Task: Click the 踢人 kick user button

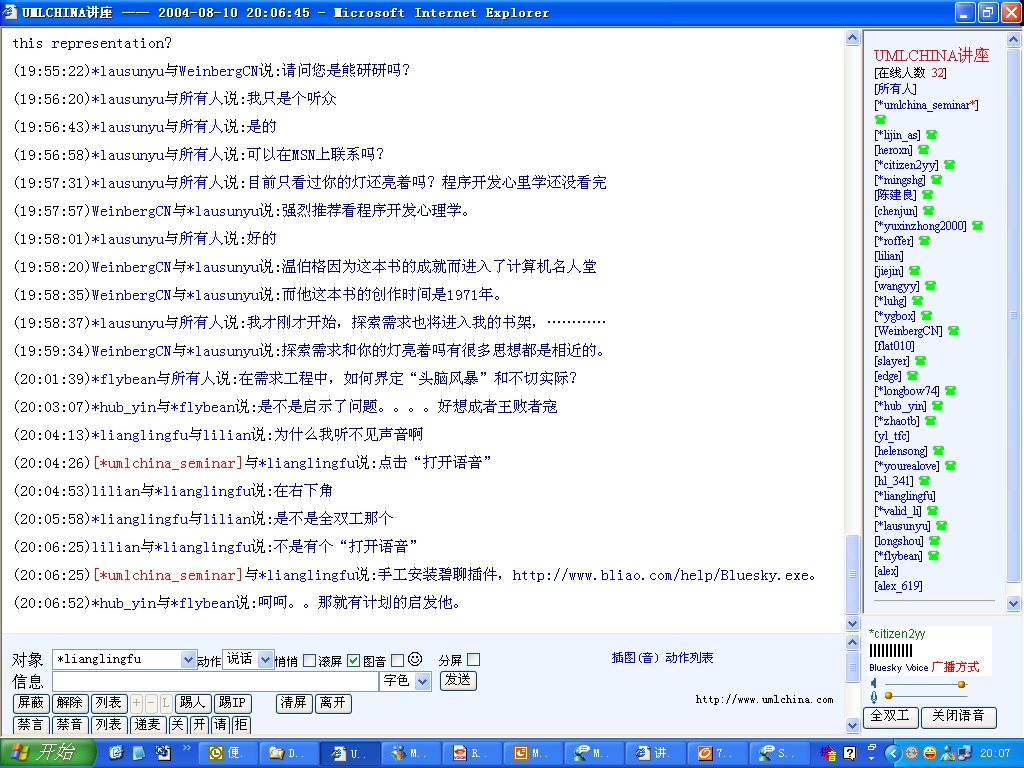Action: (192, 703)
